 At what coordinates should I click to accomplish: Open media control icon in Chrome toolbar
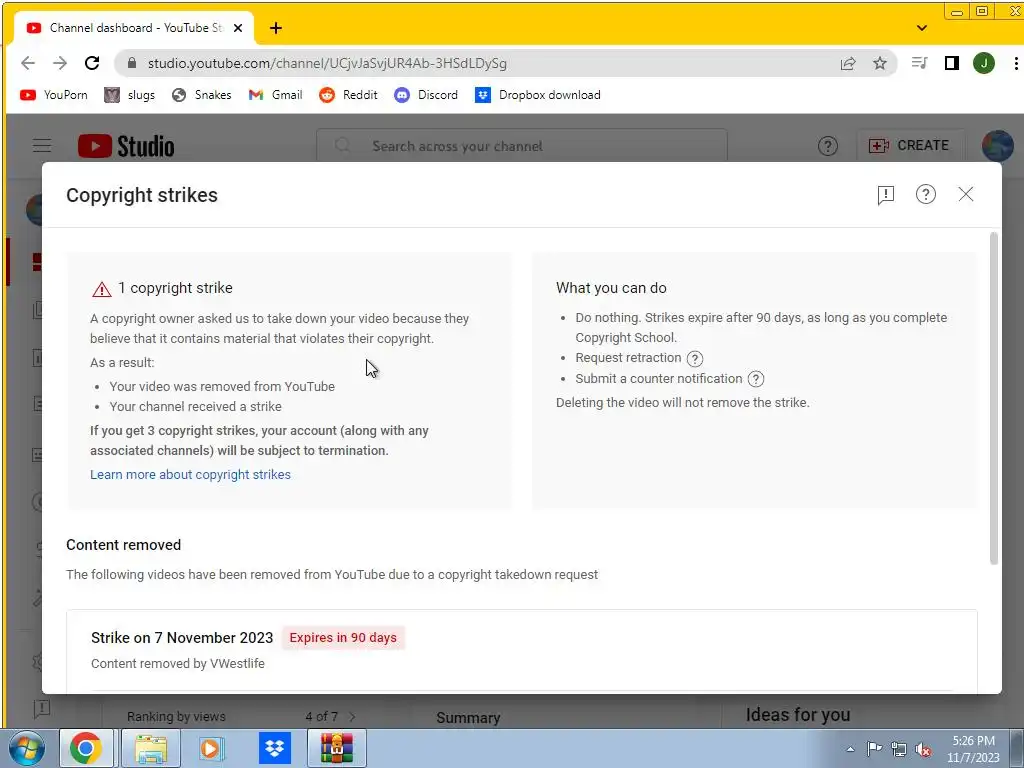tap(920, 63)
